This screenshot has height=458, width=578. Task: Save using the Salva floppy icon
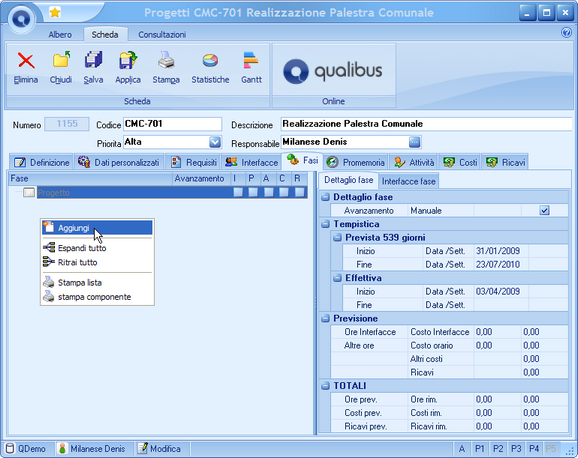93,60
